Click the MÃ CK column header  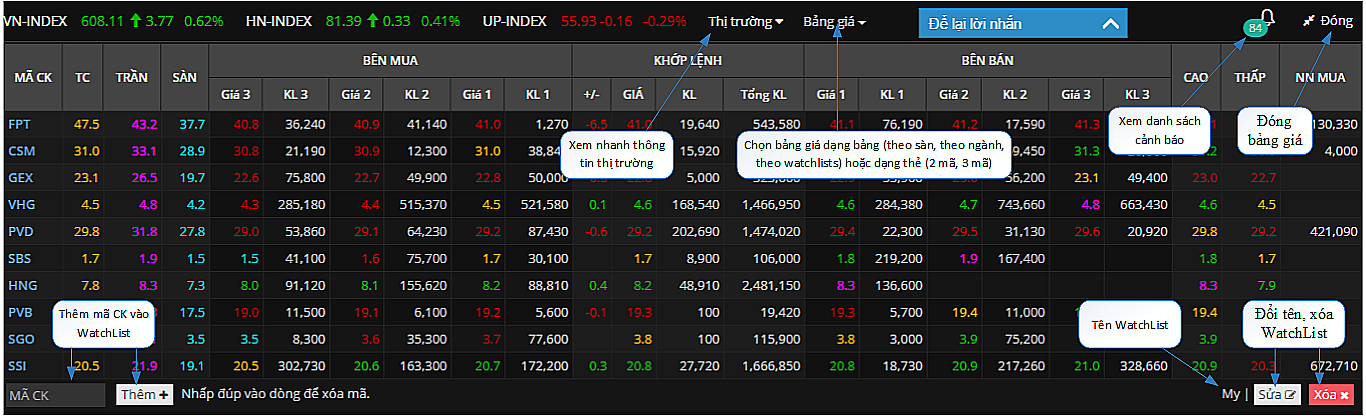click(32, 77)
